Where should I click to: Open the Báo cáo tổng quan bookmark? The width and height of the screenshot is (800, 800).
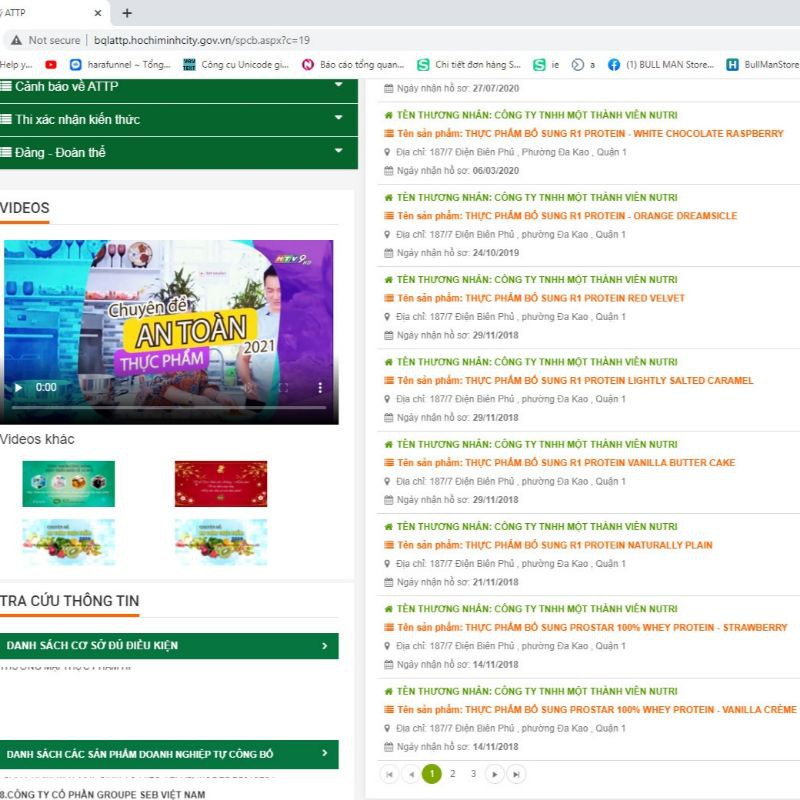pyautogui.click(x=353, y=64)
